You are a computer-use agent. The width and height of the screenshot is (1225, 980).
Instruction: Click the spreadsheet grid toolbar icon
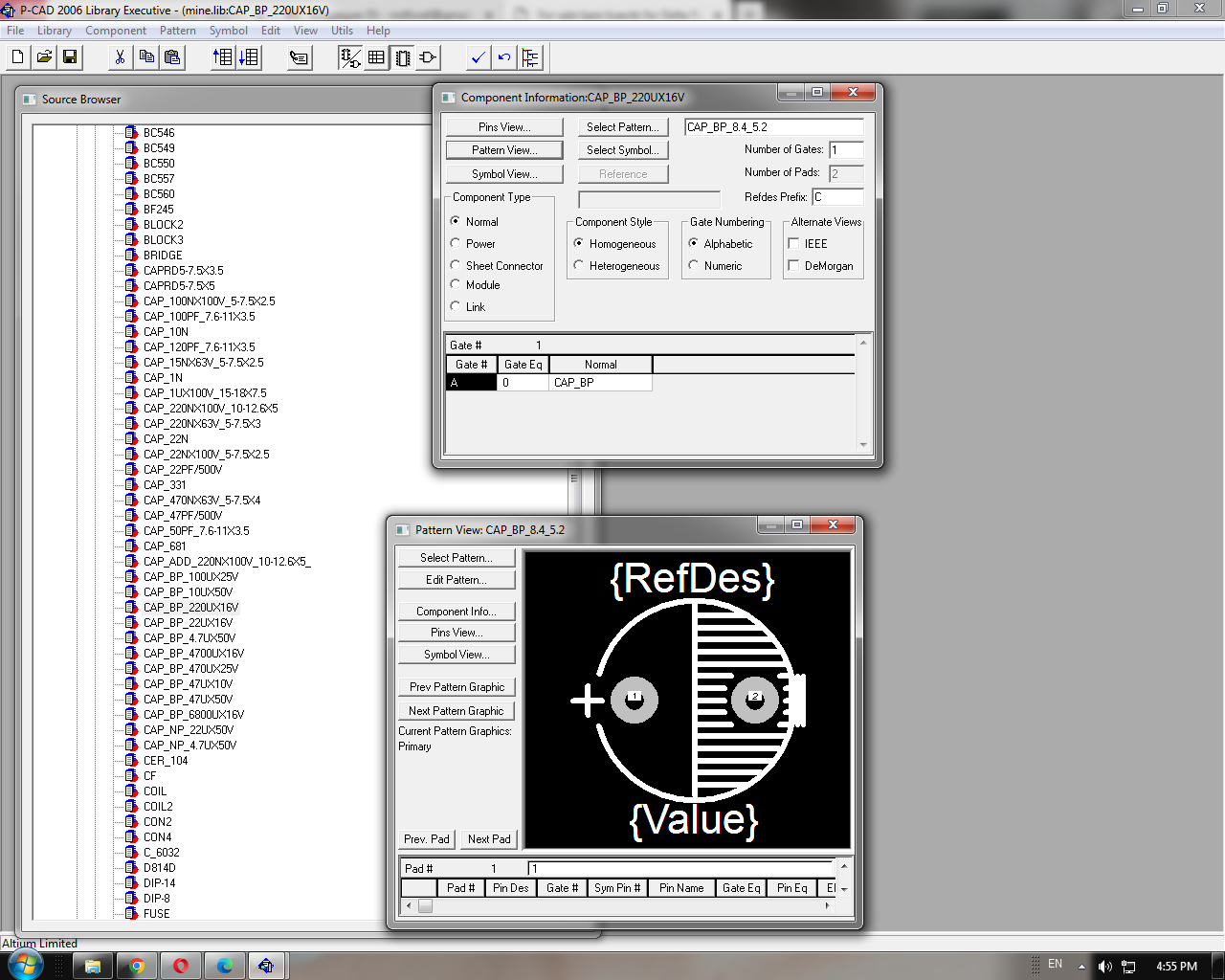click(376, 57)
